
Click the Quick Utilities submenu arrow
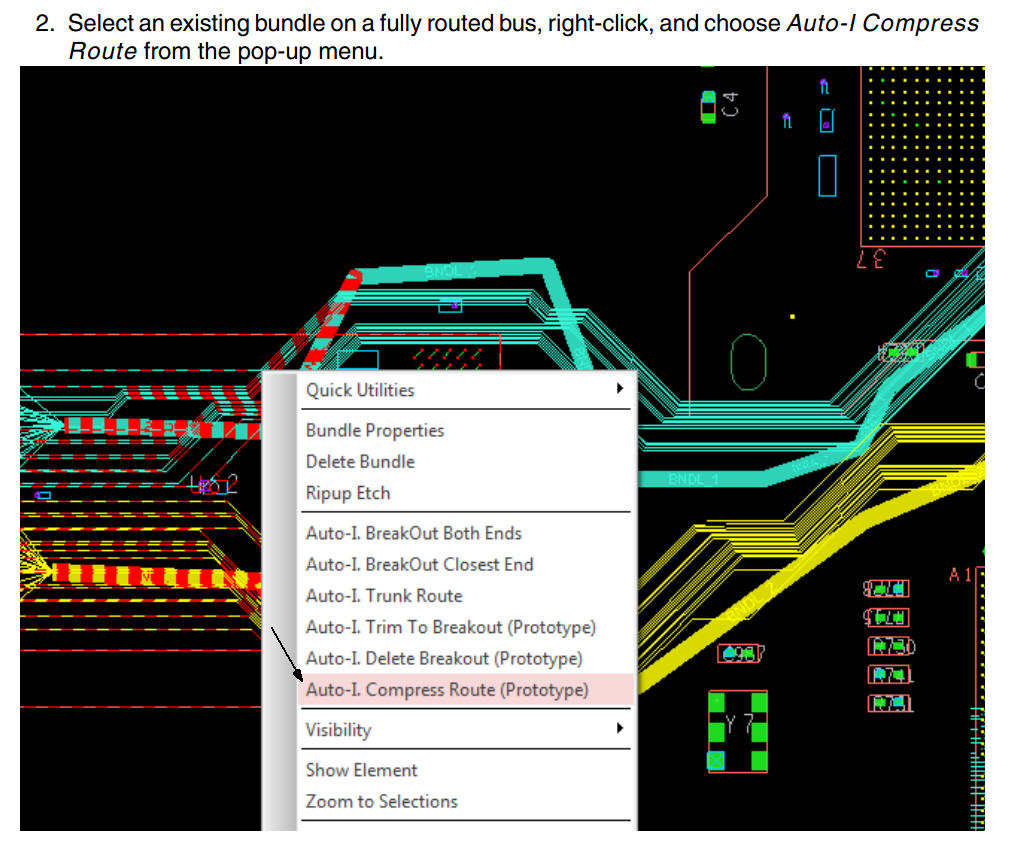620,388
